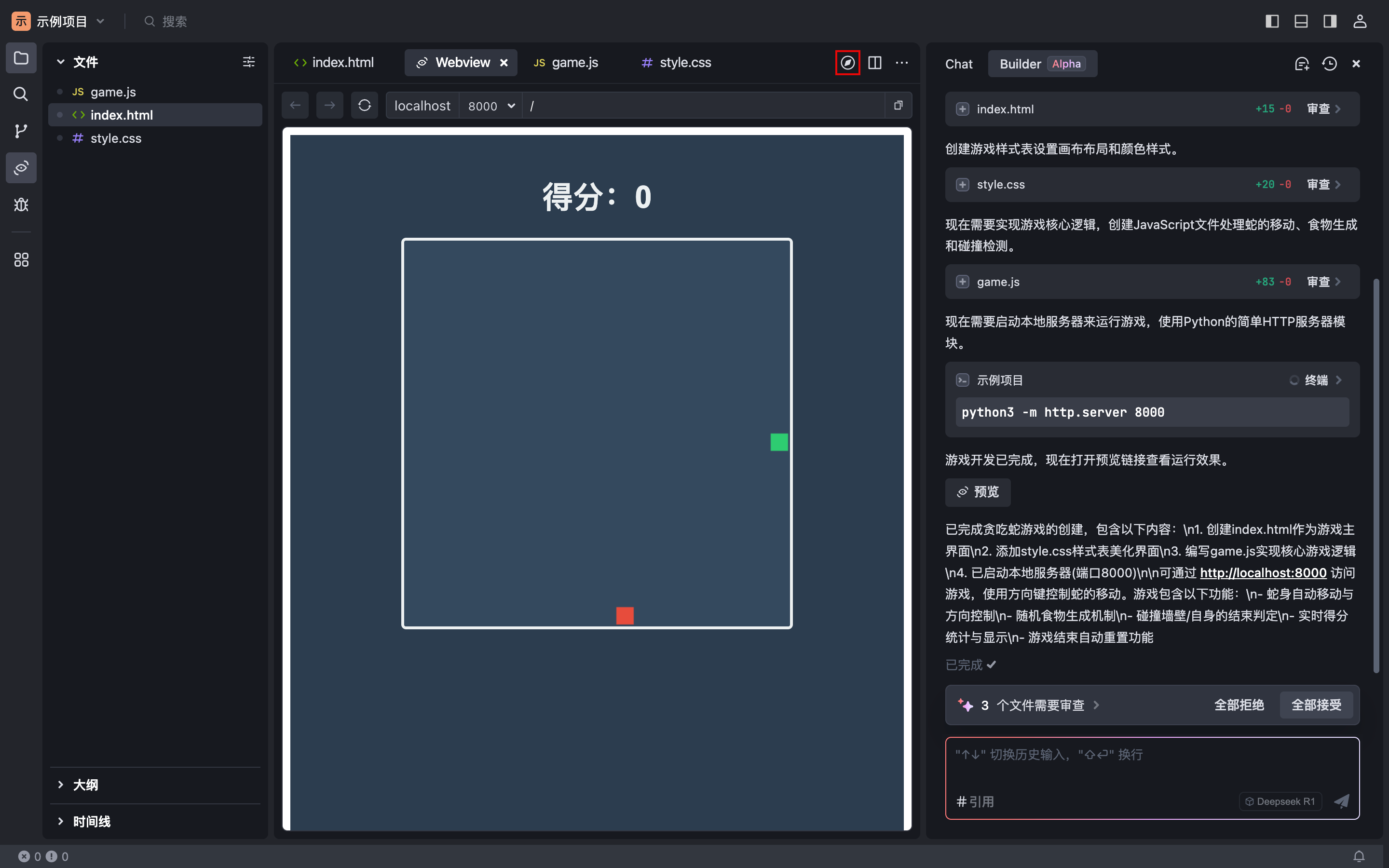Click the localhost host field
Screen dimensions: 1389x868
422,106
